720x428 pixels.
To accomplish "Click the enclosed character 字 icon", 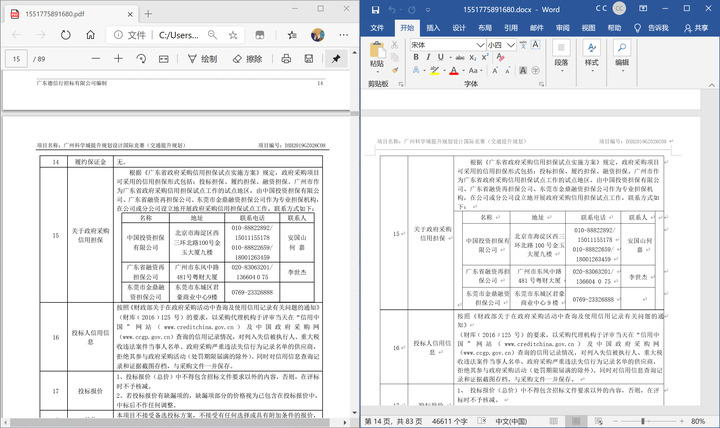I will (535, 70).
